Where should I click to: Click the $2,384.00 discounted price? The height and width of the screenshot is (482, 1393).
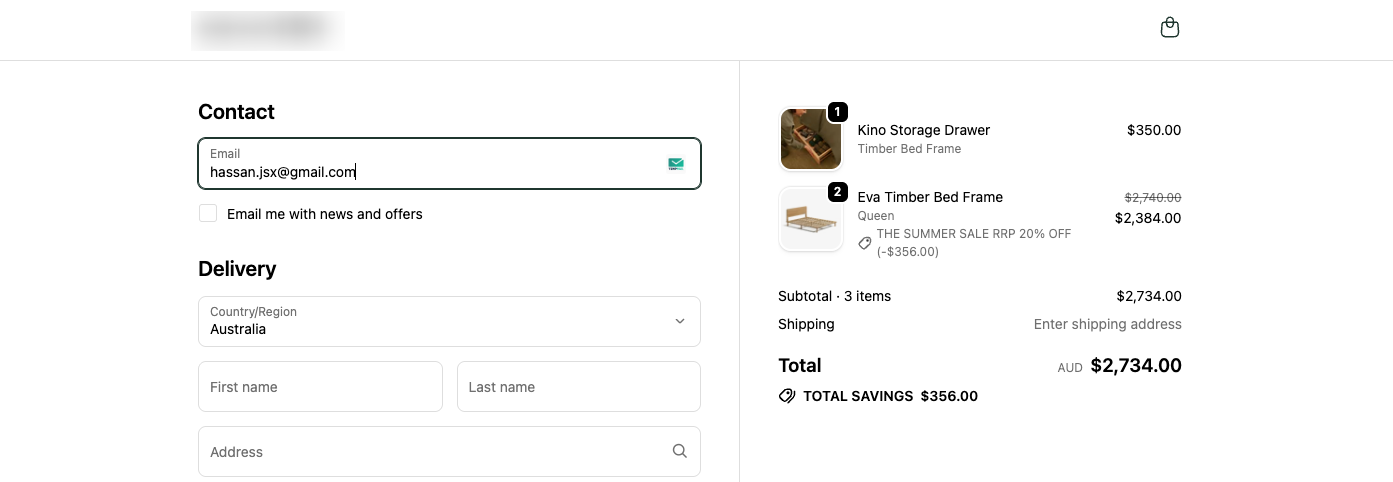pyautogui.click(x=1148, y=218)
